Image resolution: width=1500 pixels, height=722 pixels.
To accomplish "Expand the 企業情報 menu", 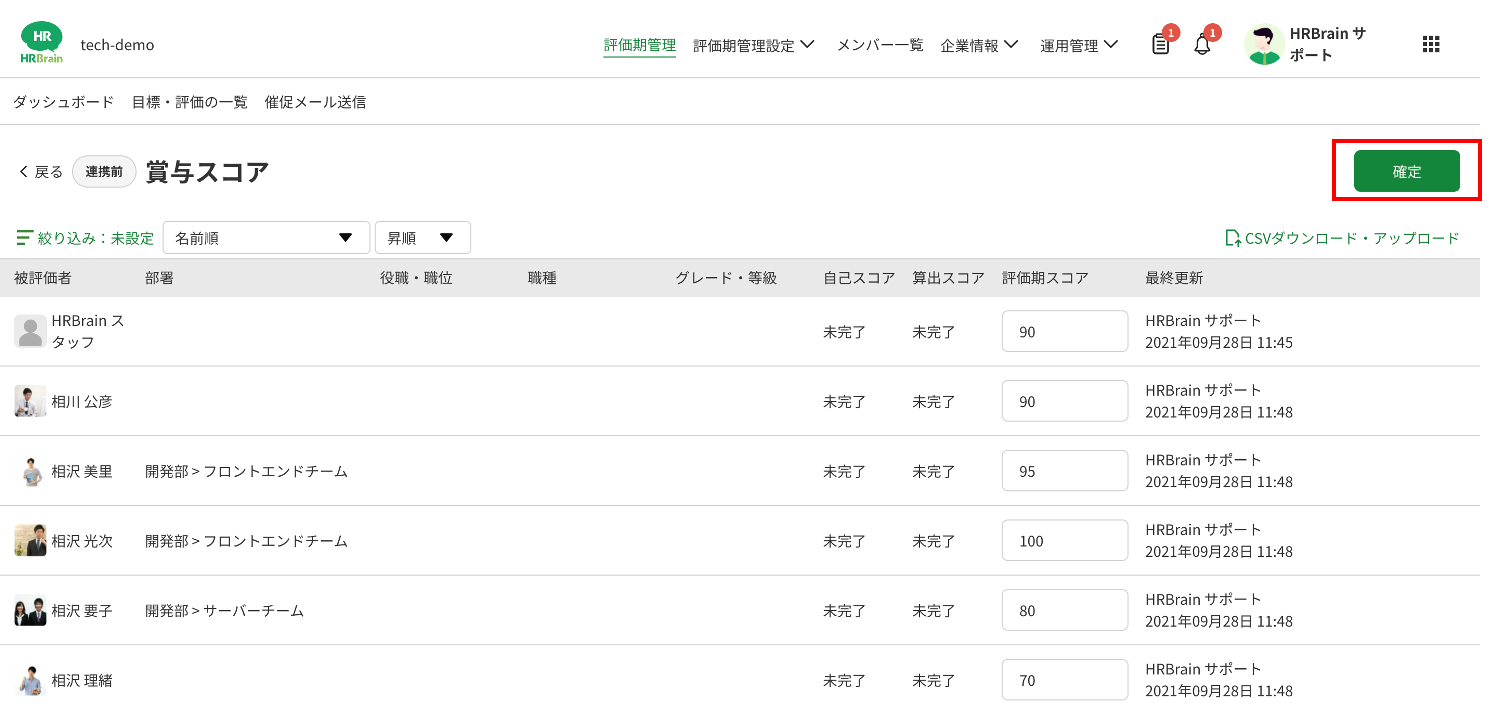I will [979, 45].
